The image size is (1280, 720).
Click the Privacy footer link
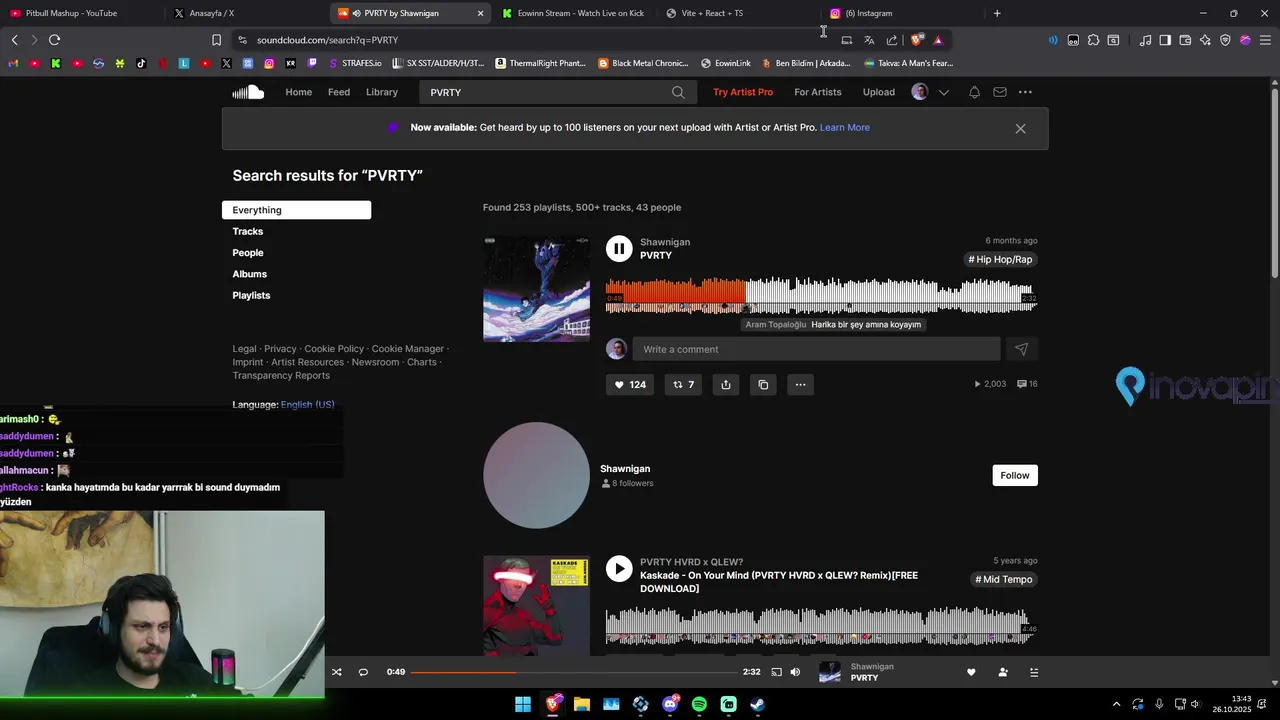[280, 349]
